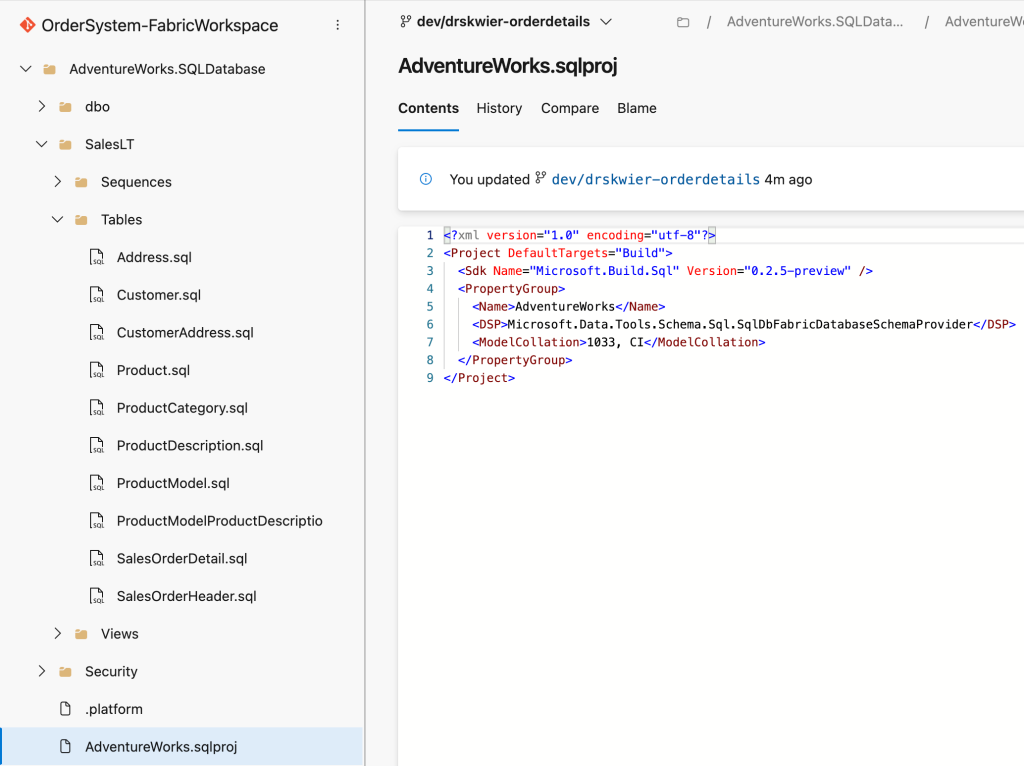Collapse the SalesLT folder
Image resolution: width=1024 pixels, height=766 pixels.
point(41,144)
